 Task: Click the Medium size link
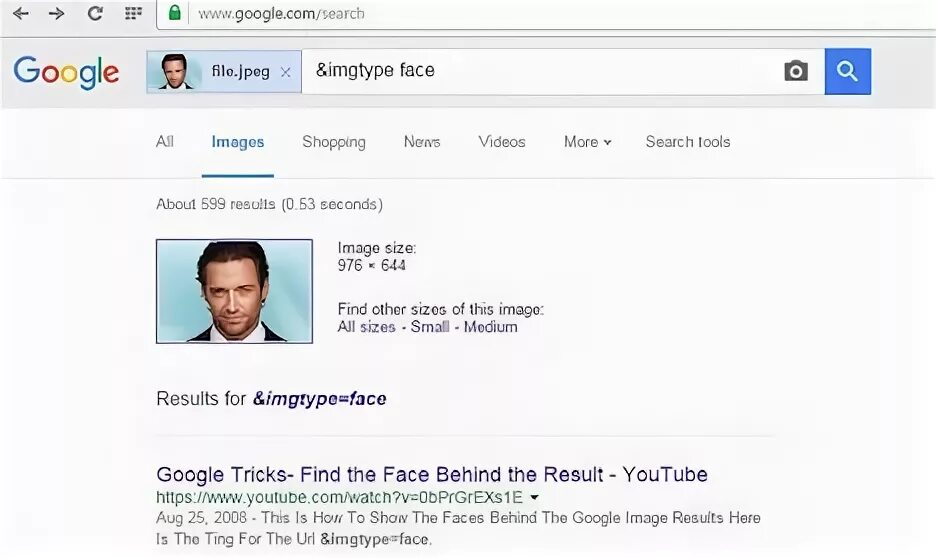[491, 327]
